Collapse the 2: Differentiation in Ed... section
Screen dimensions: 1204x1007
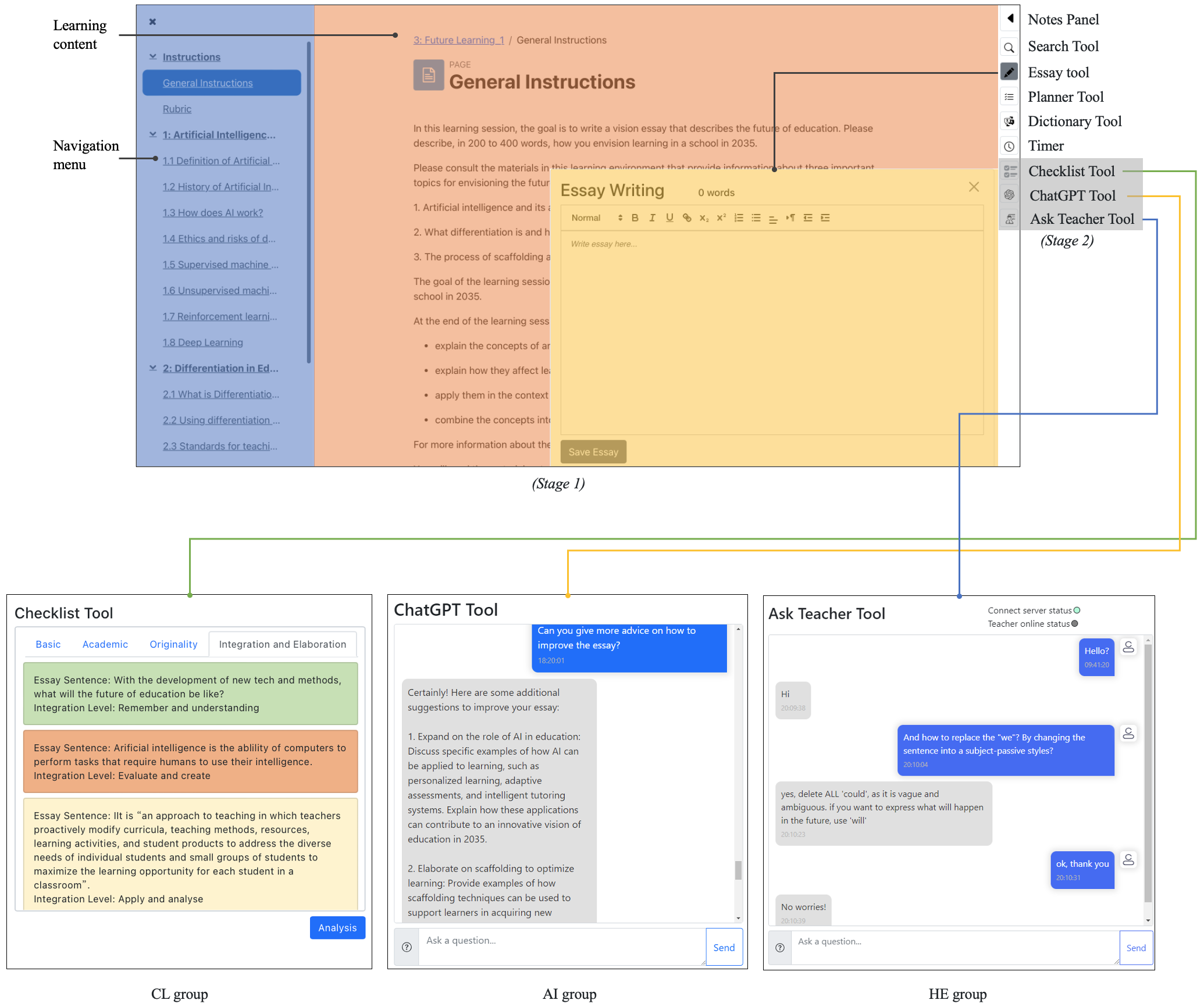coord(153,368)
